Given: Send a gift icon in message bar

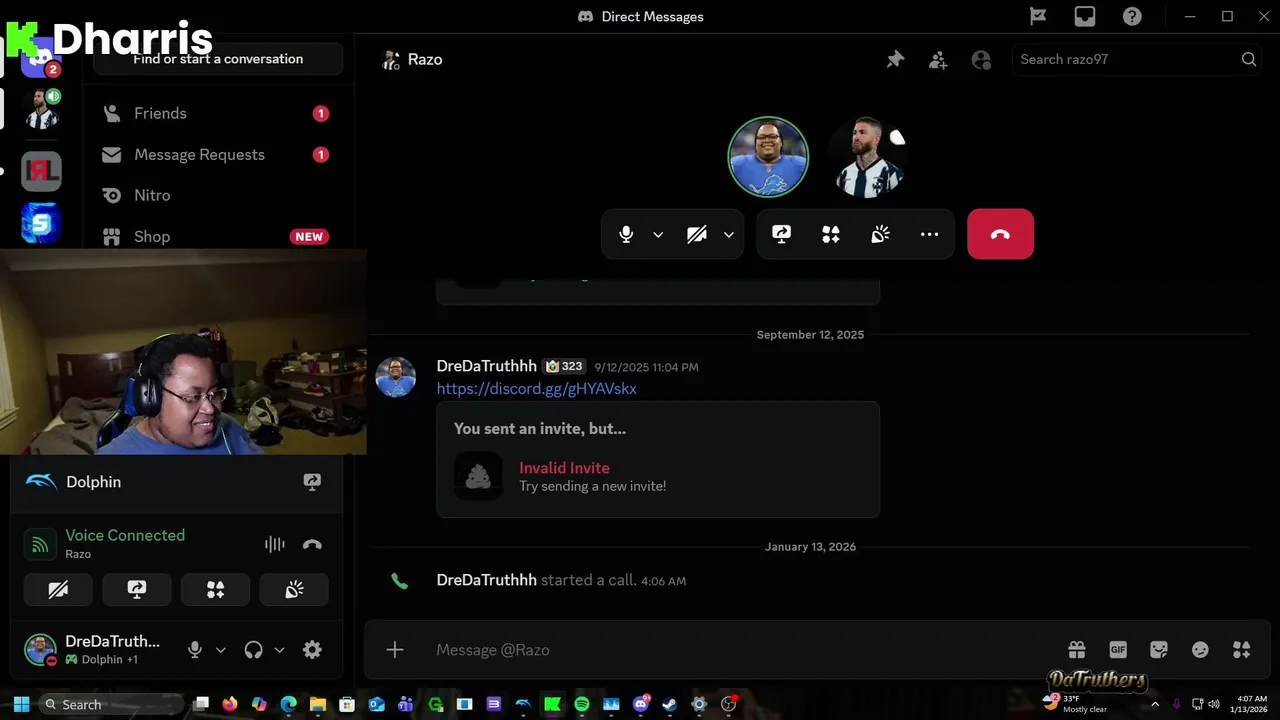Looking at the screenshot, I should pos(1076,650).
